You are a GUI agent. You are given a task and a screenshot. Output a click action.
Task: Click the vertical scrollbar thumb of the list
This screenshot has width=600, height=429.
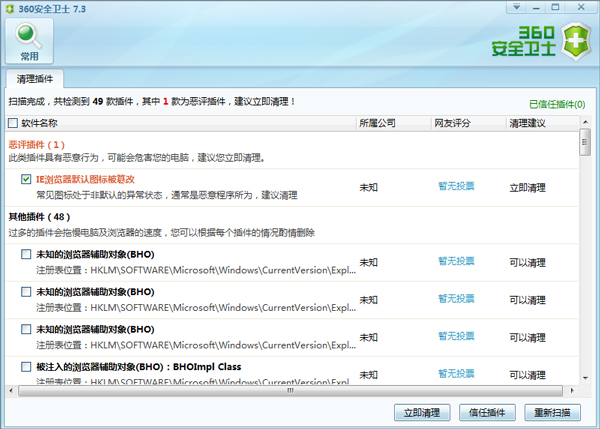click(585, 143)
